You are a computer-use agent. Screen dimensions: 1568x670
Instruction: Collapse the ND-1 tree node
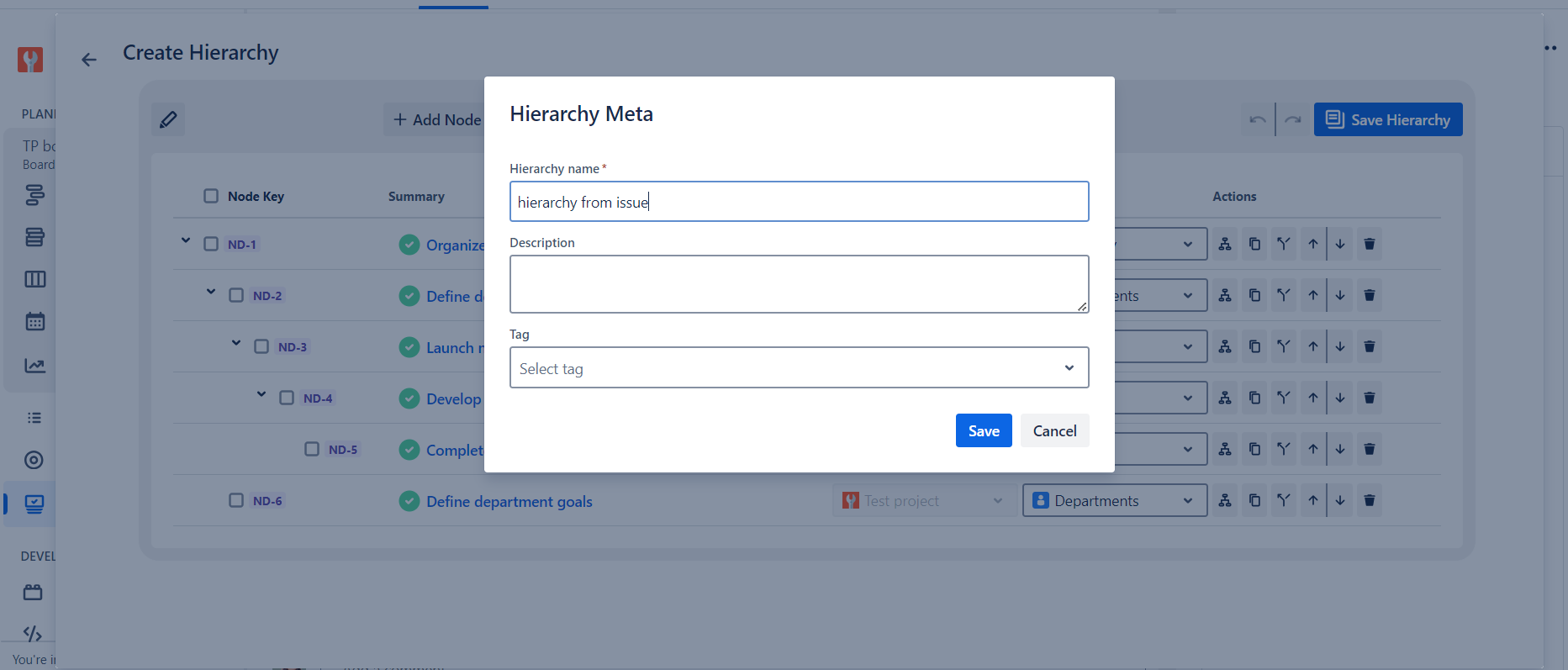186,241
